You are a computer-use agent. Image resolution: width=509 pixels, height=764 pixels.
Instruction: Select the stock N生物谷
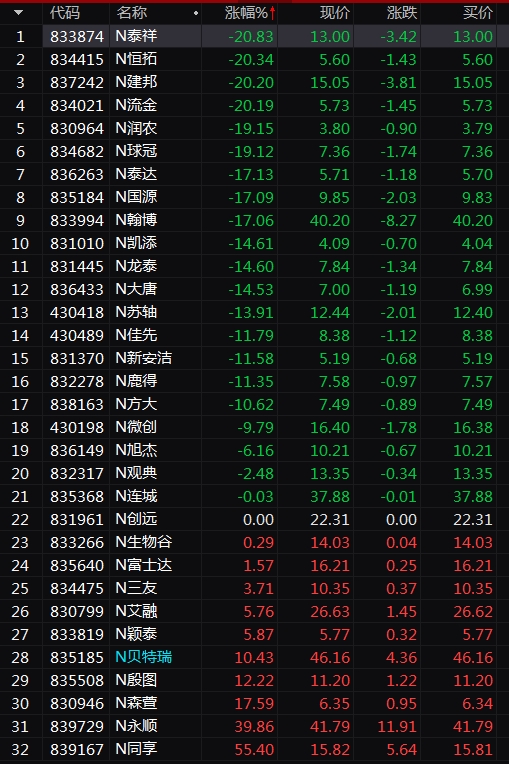[144, 542]
